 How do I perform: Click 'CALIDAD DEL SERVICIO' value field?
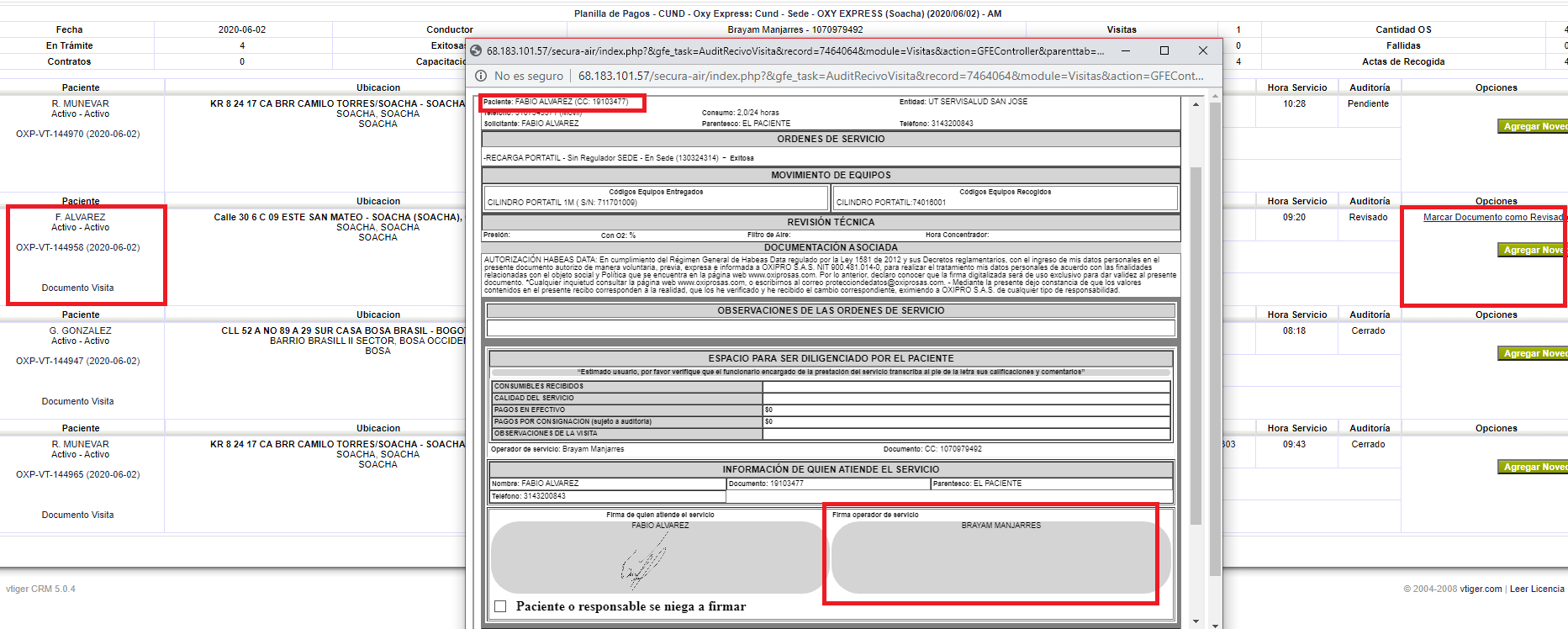pos(966,399)
